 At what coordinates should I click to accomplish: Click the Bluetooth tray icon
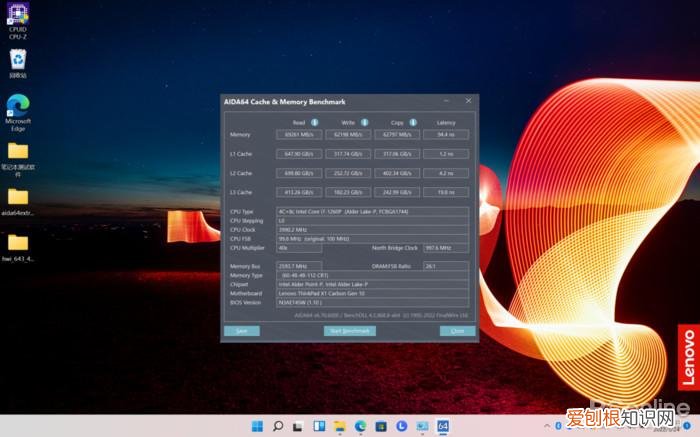tap(558, 426)
